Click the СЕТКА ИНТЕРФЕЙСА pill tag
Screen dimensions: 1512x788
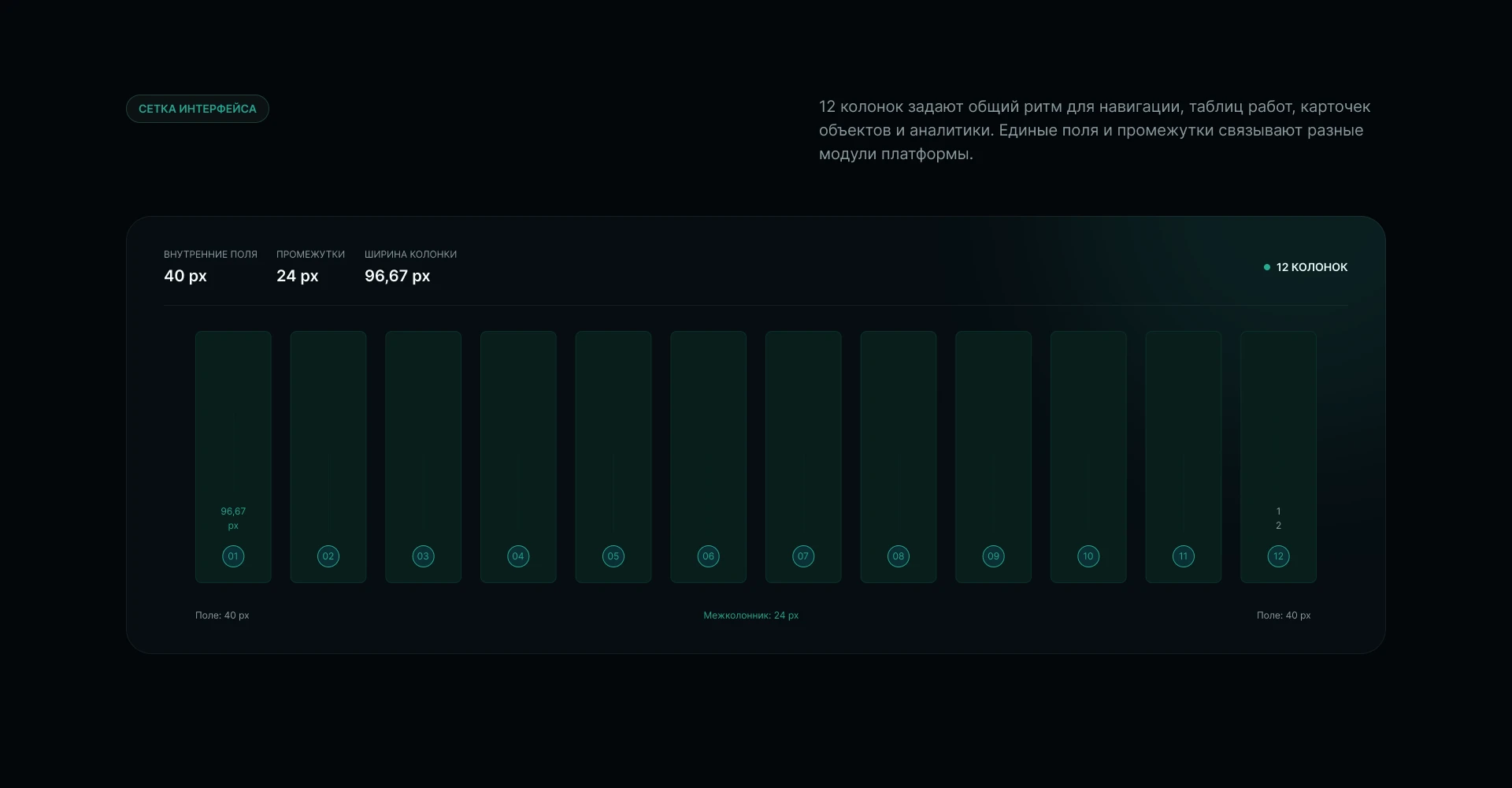point(198,109)
